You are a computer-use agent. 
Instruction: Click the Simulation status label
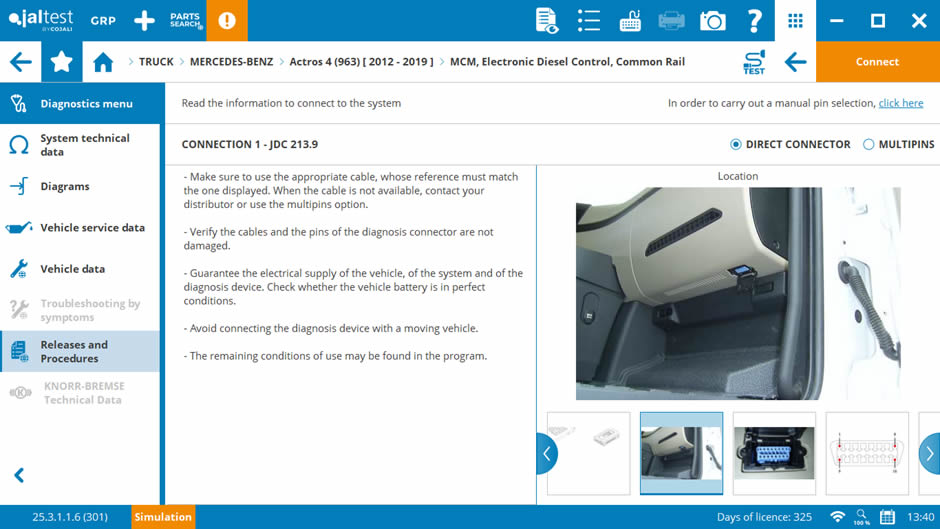(x=163, y=517)
